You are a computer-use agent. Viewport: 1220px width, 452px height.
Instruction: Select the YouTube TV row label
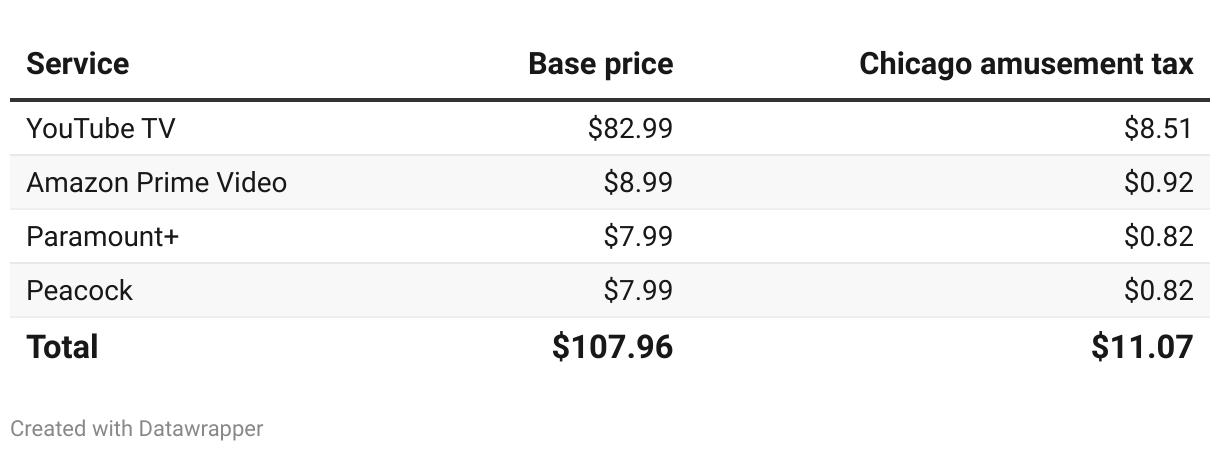click(x=101, y=128)
